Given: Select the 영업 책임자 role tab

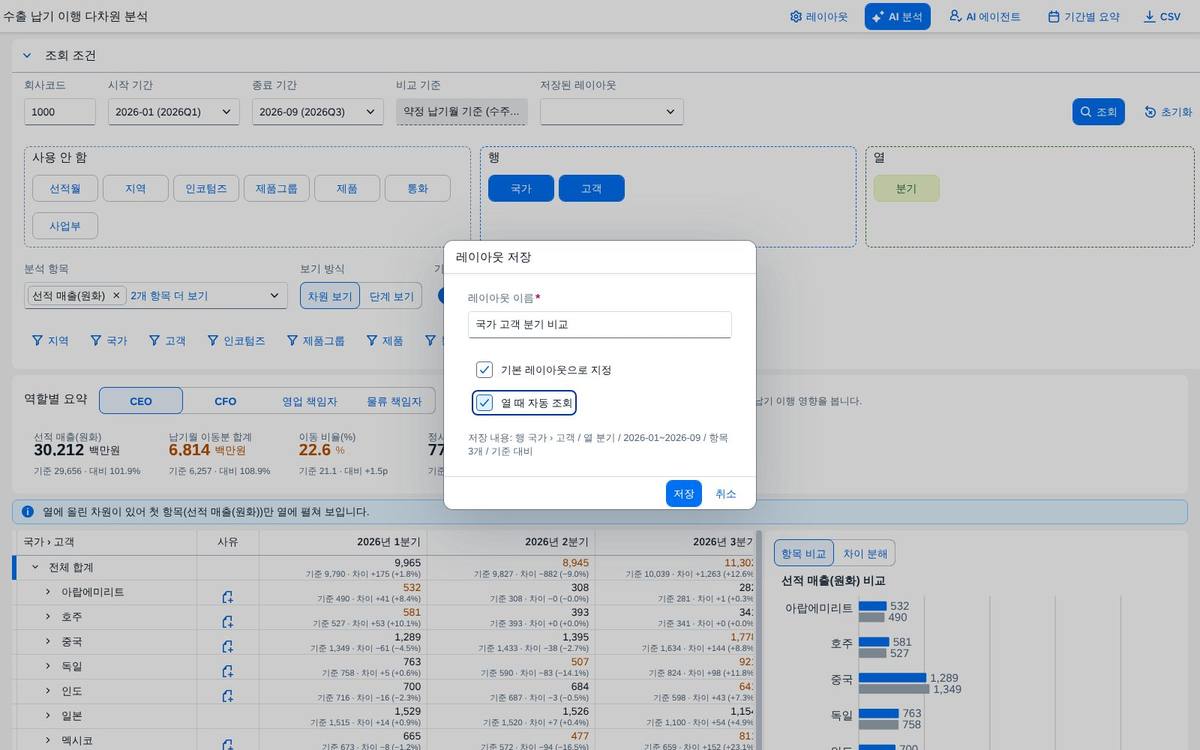Looking at the screenshot, I should click(310, 401).
